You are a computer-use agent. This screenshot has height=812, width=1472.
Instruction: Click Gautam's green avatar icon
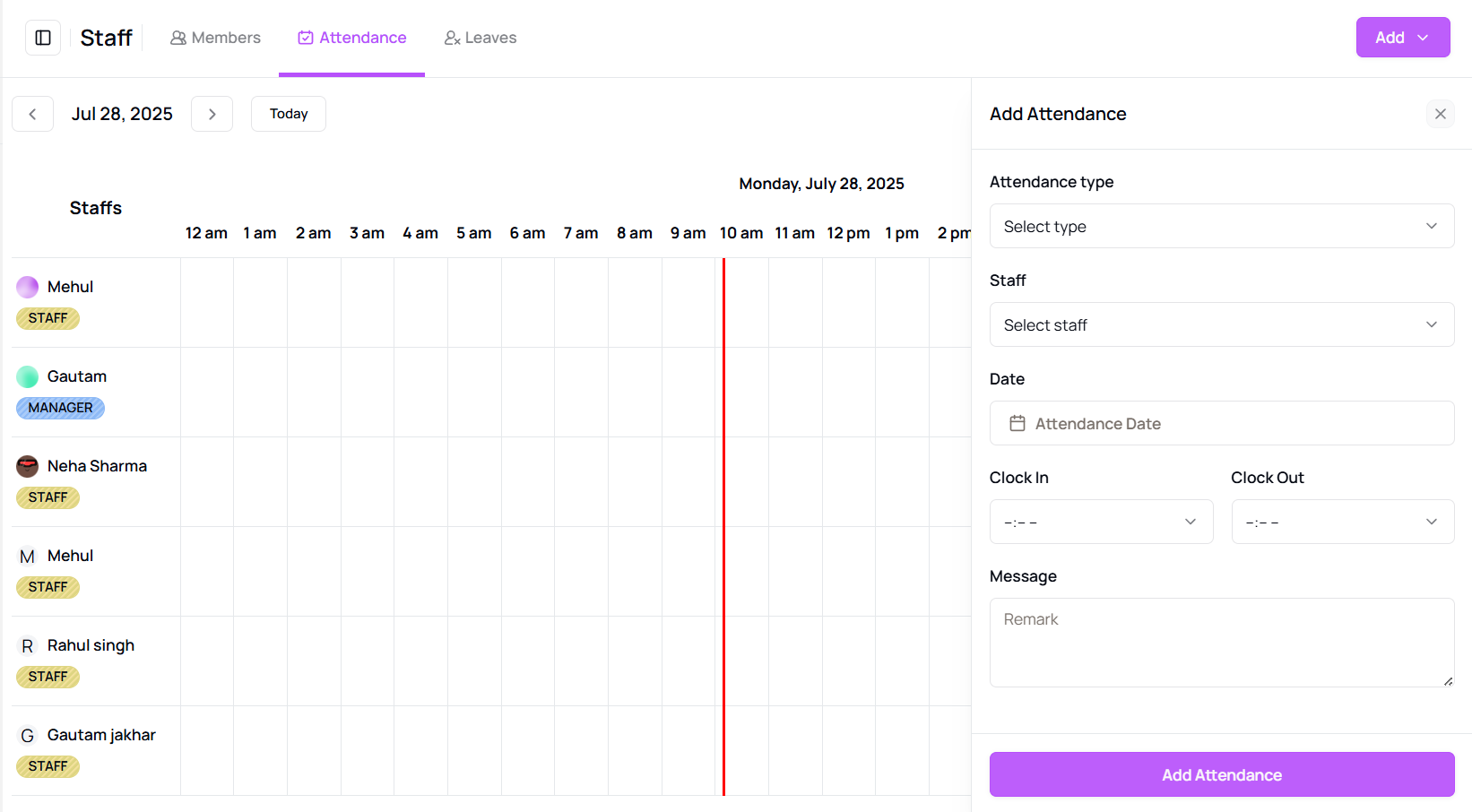[28, 376]
